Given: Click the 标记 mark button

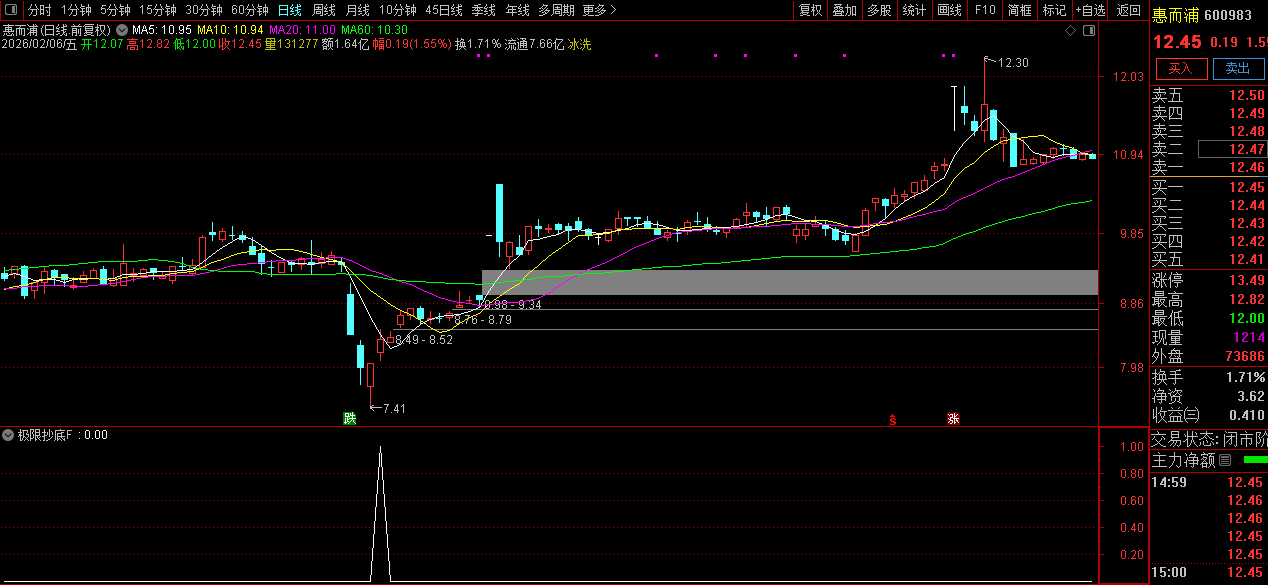Looking at the screenshot, I should [1054, 10].
